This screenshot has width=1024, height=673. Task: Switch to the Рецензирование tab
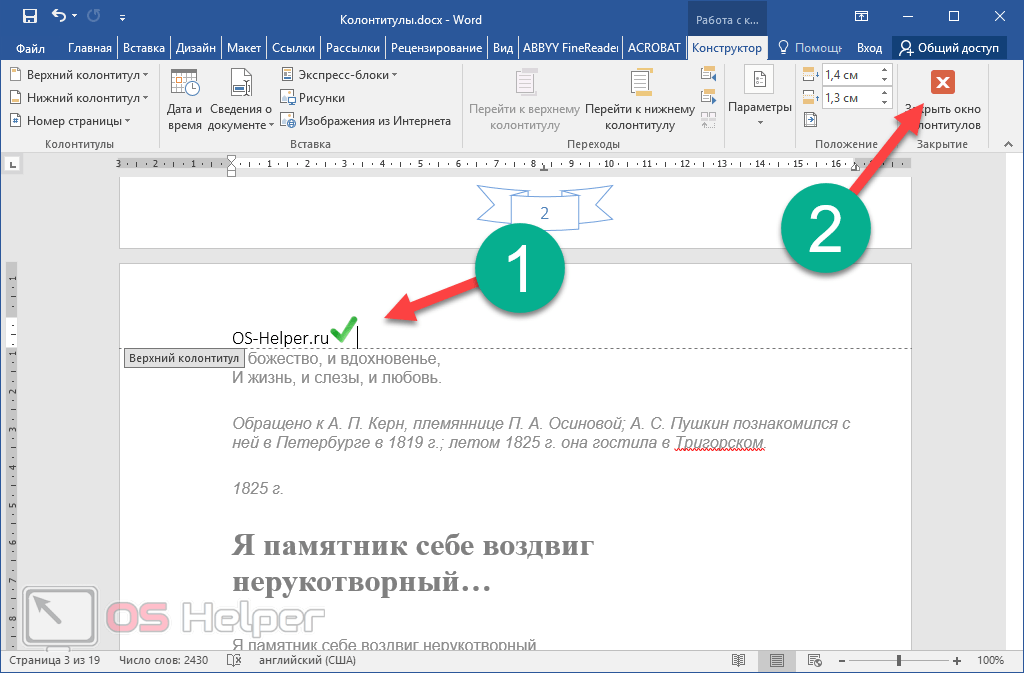coord(437,47)
